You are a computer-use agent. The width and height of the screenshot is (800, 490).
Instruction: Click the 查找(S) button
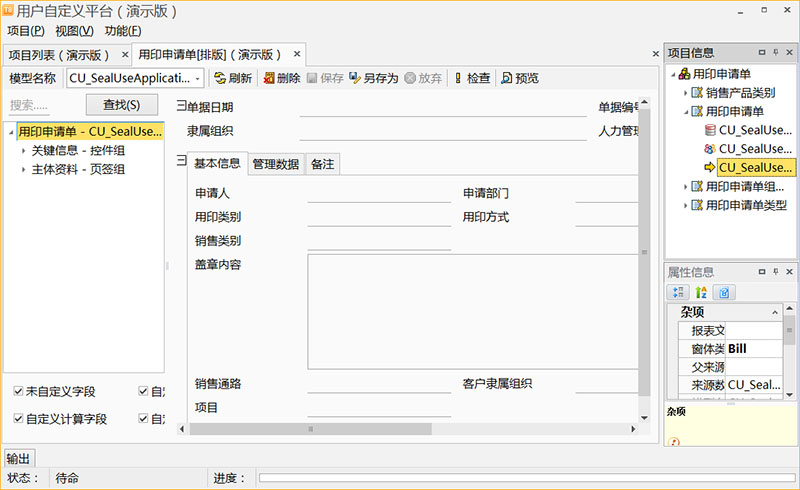pos(121,104)
